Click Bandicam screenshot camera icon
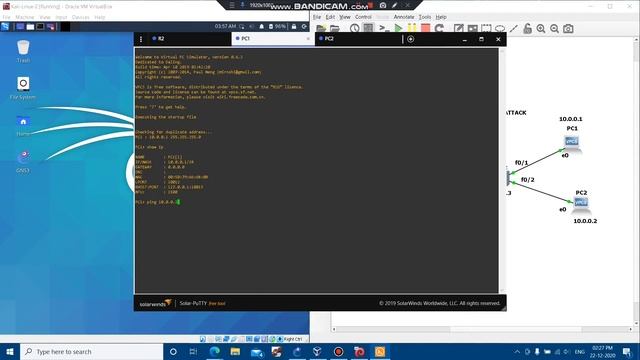Image resolution: width=640 pixels, height=360 pixels. pyautogui.click(x=383, y=5)
